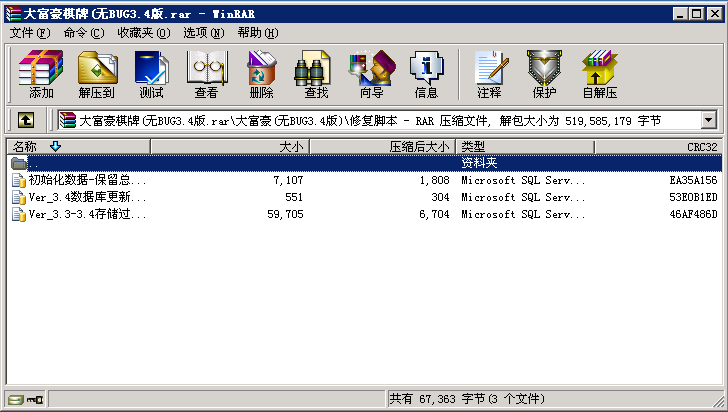Viewport: 728px width, 412px height.
Task: Launch 查找 (Find) binoculars tool
Action: [x=316, y=74]
